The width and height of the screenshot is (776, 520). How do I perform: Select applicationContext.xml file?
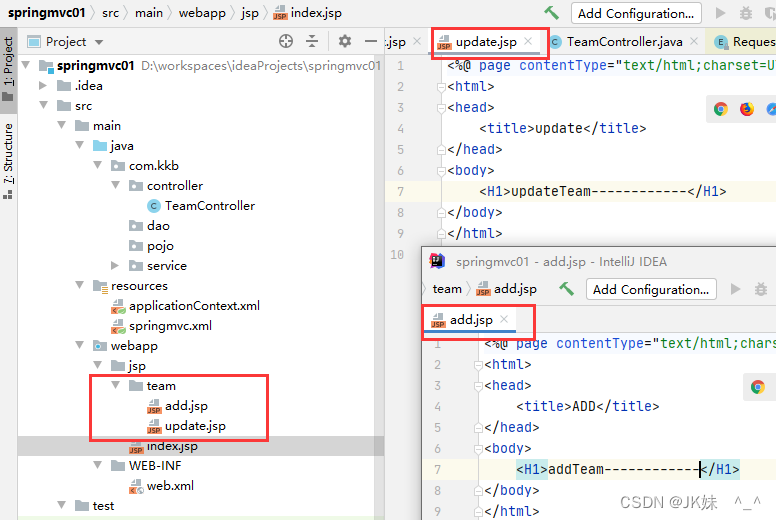pyautogui.click(x=186, y=306)
